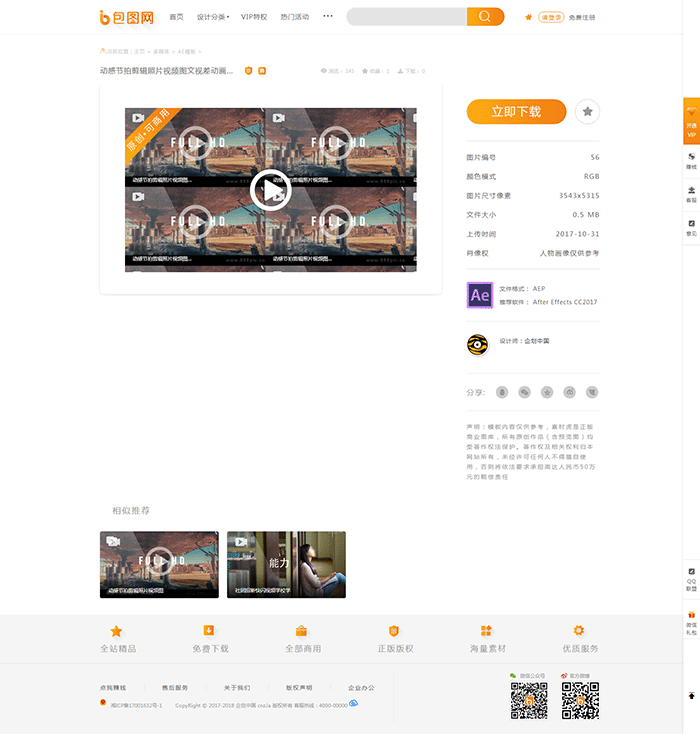Open the 关于我们 footer link

coord(237,688)
